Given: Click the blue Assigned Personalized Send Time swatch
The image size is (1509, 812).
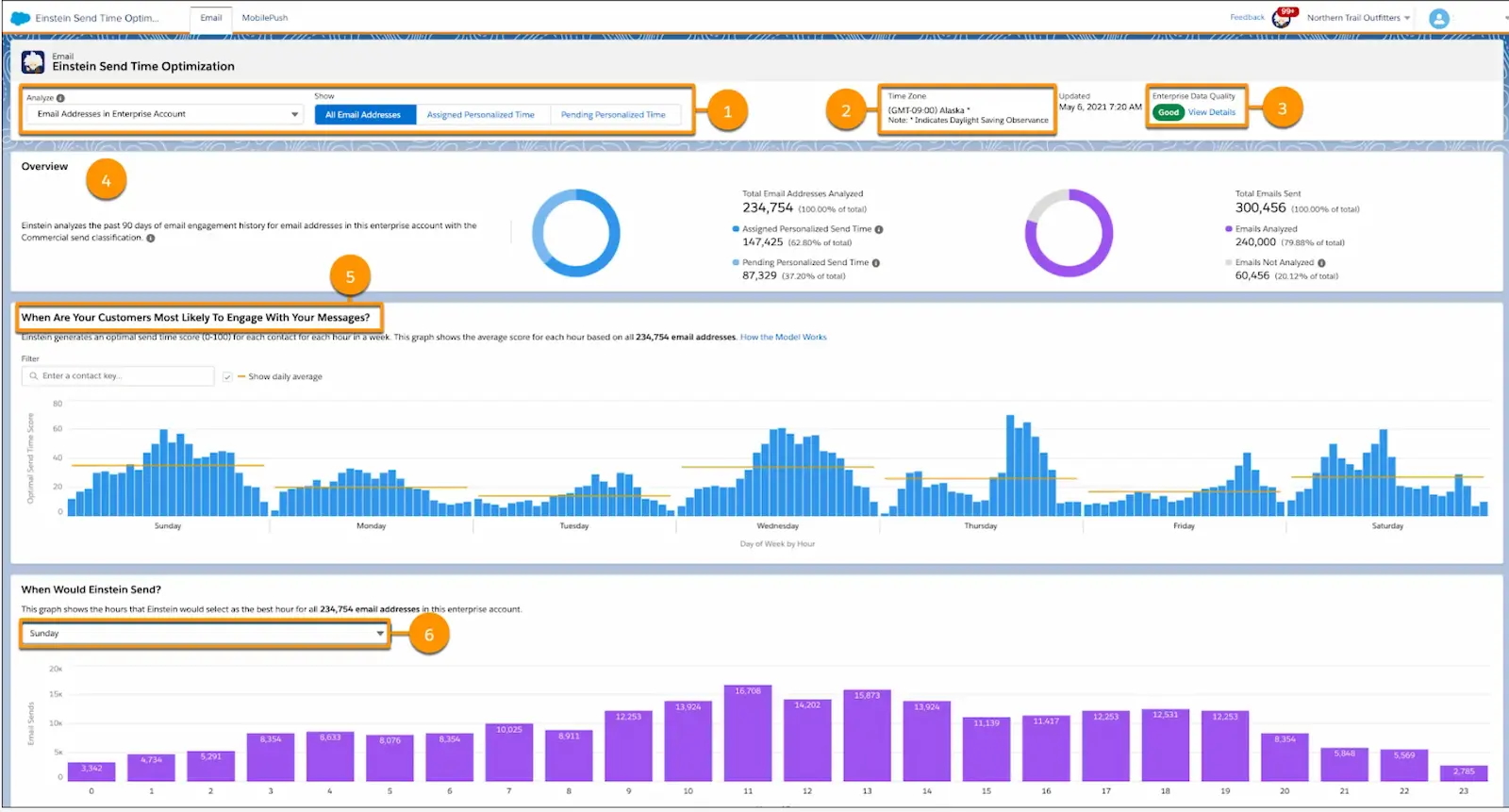Looking at the screenshot, I should [736, 229].
